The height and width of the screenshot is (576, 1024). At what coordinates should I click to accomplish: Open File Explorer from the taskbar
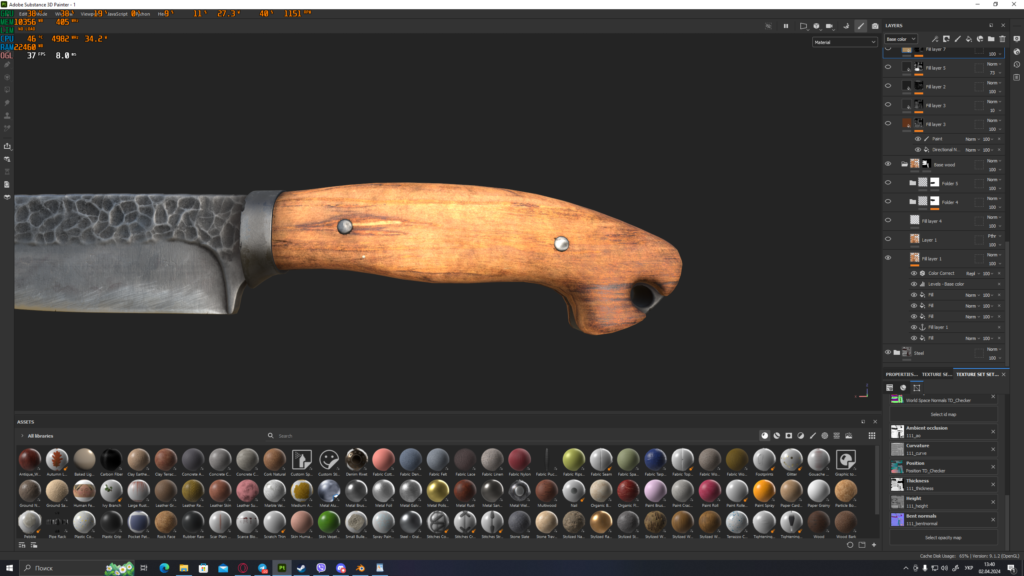tap(184, 568)
